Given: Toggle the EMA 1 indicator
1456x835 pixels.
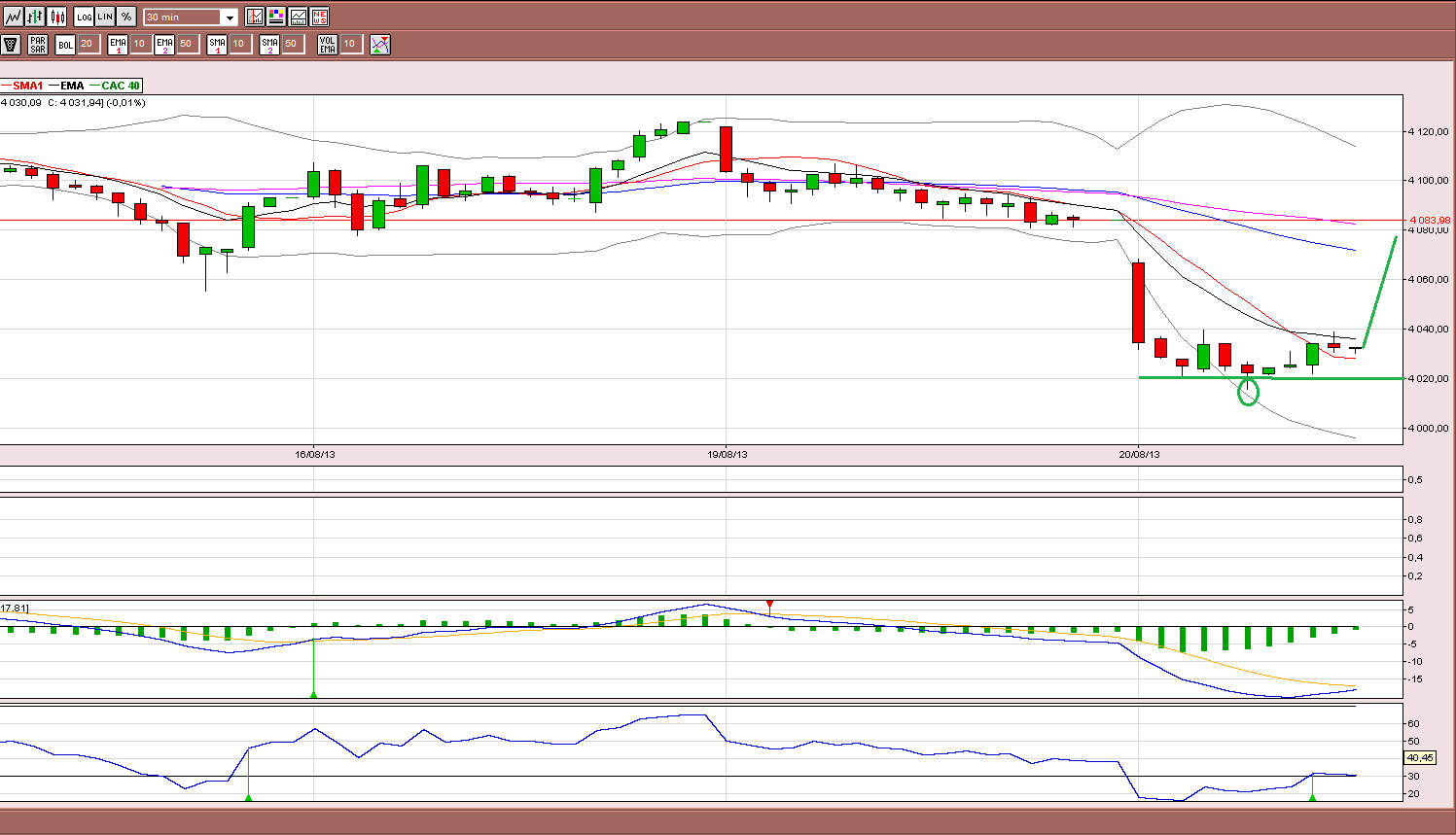Looking at the screenshot, I should [118, 45].
